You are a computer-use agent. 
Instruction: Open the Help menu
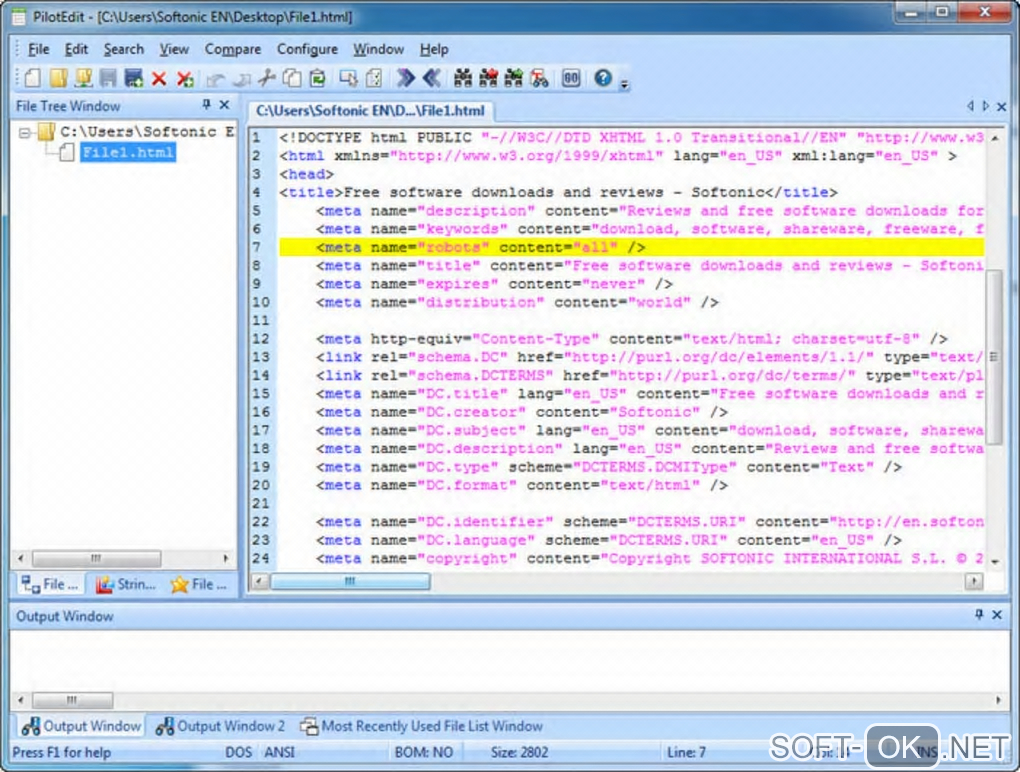tap(434, 49)
